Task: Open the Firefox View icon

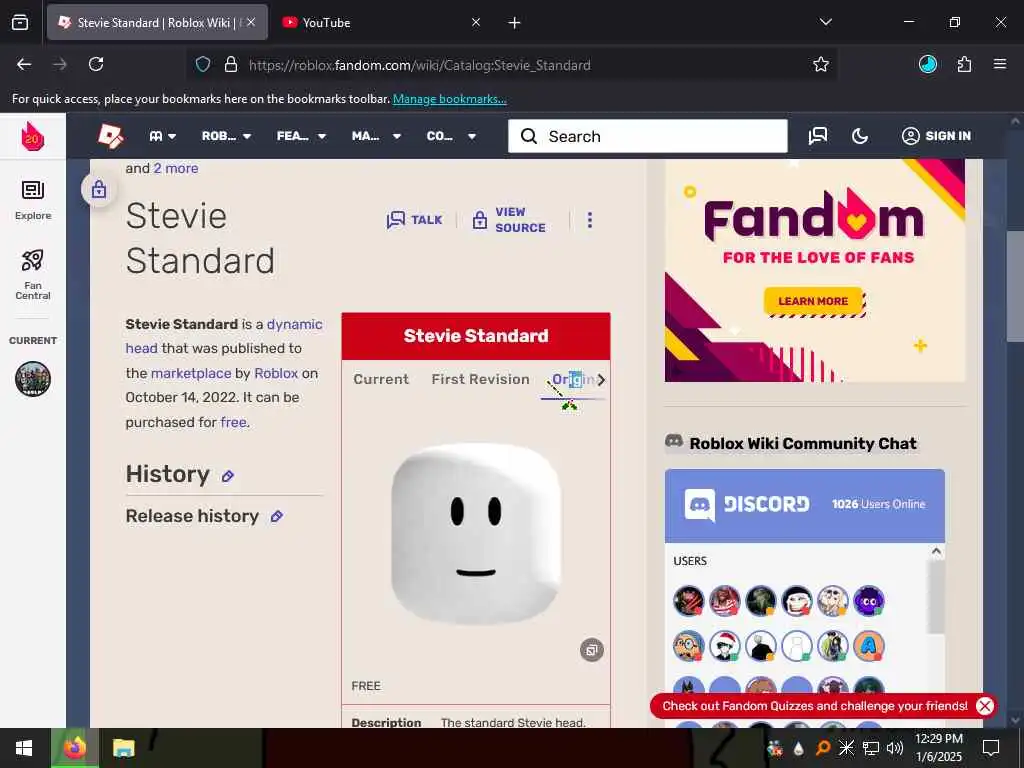Action: 20,22
